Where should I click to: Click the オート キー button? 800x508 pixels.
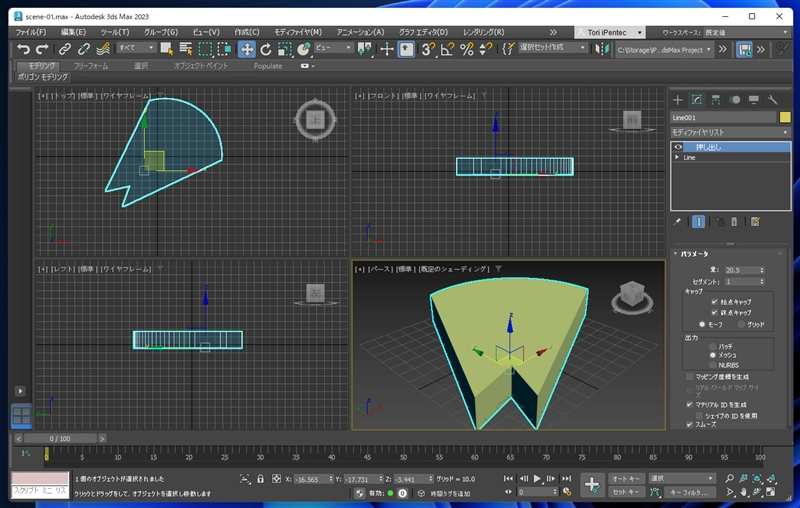(625, 479)
